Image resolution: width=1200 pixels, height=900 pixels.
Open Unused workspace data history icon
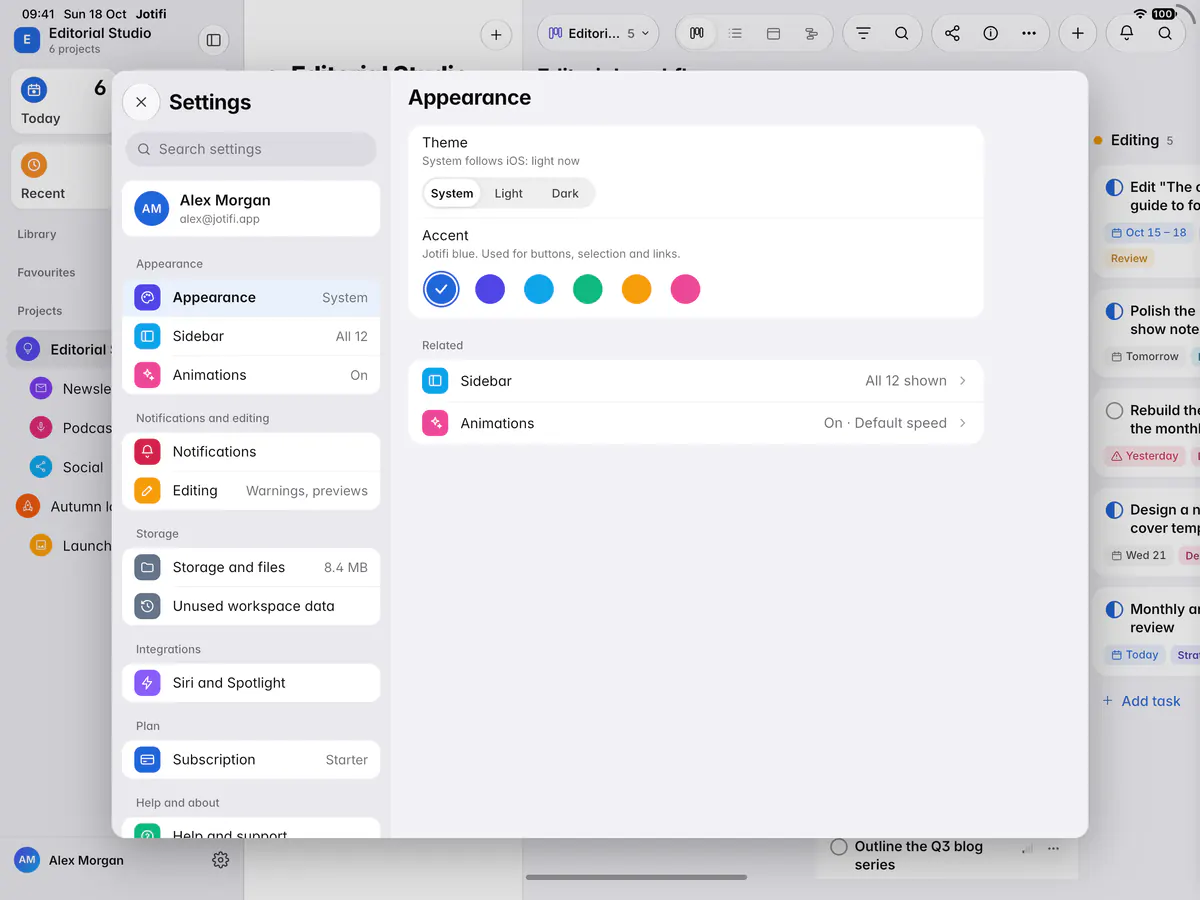(x=147, y=606)
